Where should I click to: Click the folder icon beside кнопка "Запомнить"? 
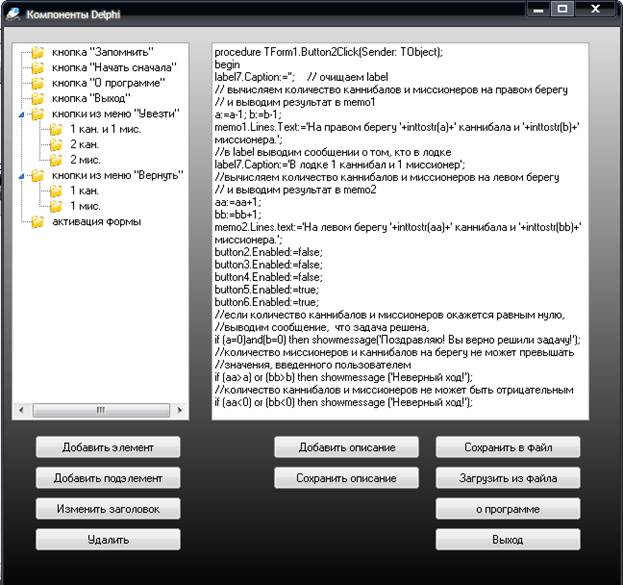point(39,52)
